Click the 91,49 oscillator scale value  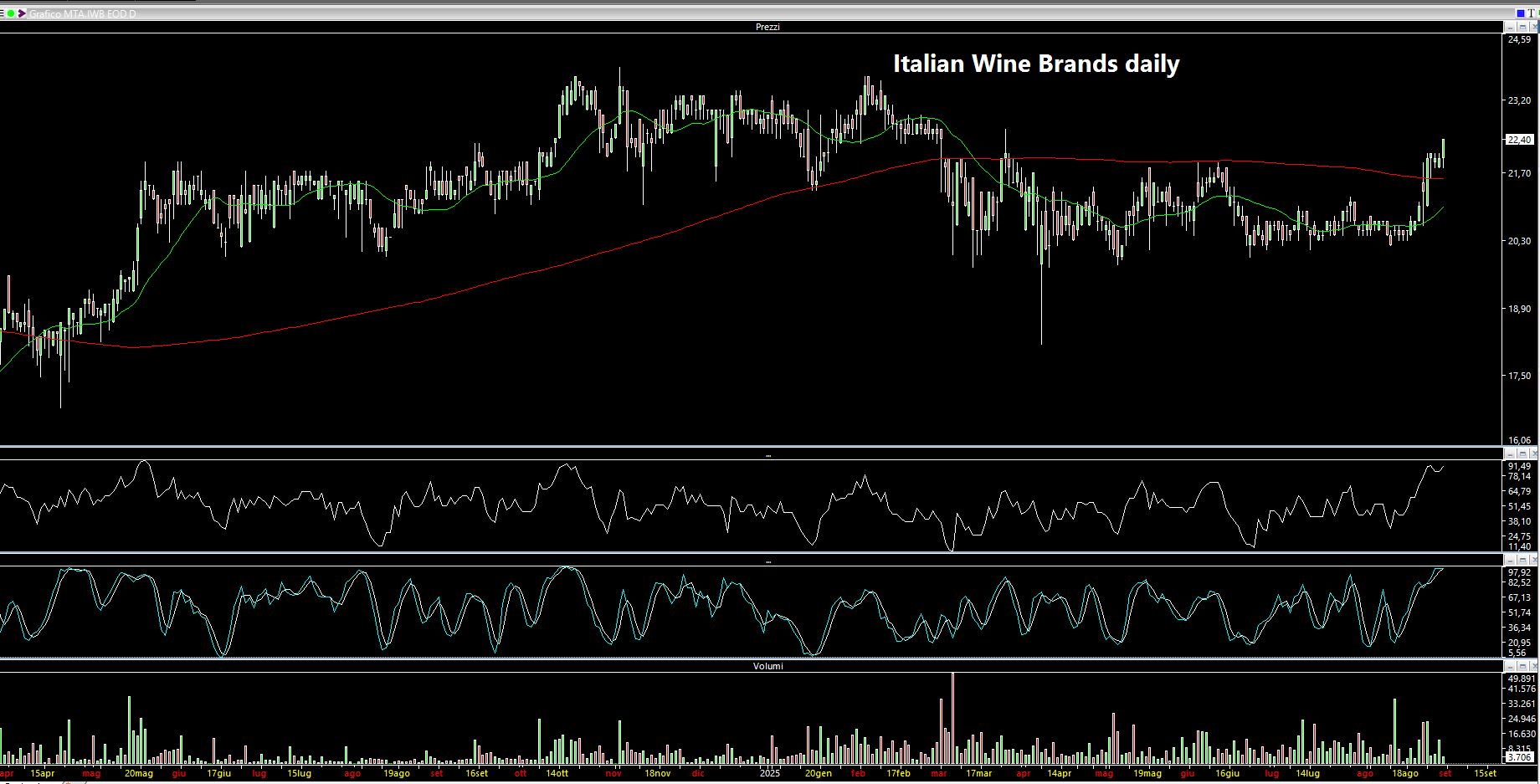pos(1519,466)
